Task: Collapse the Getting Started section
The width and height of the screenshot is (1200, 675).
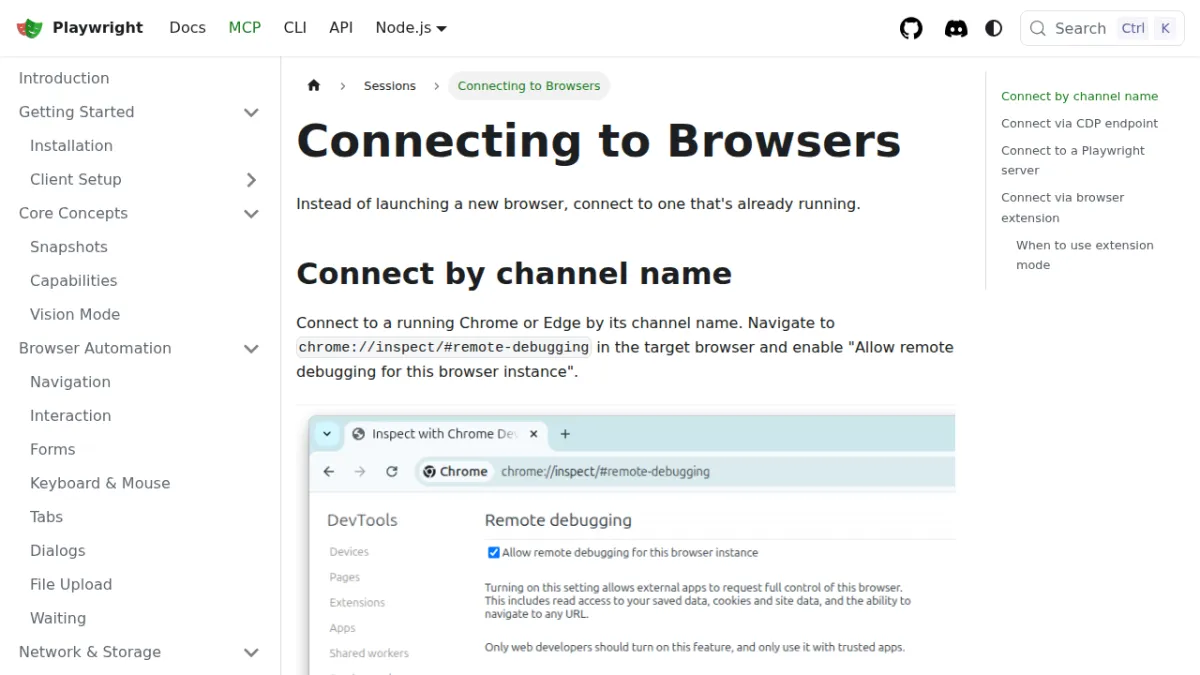Action: point(251,112)
